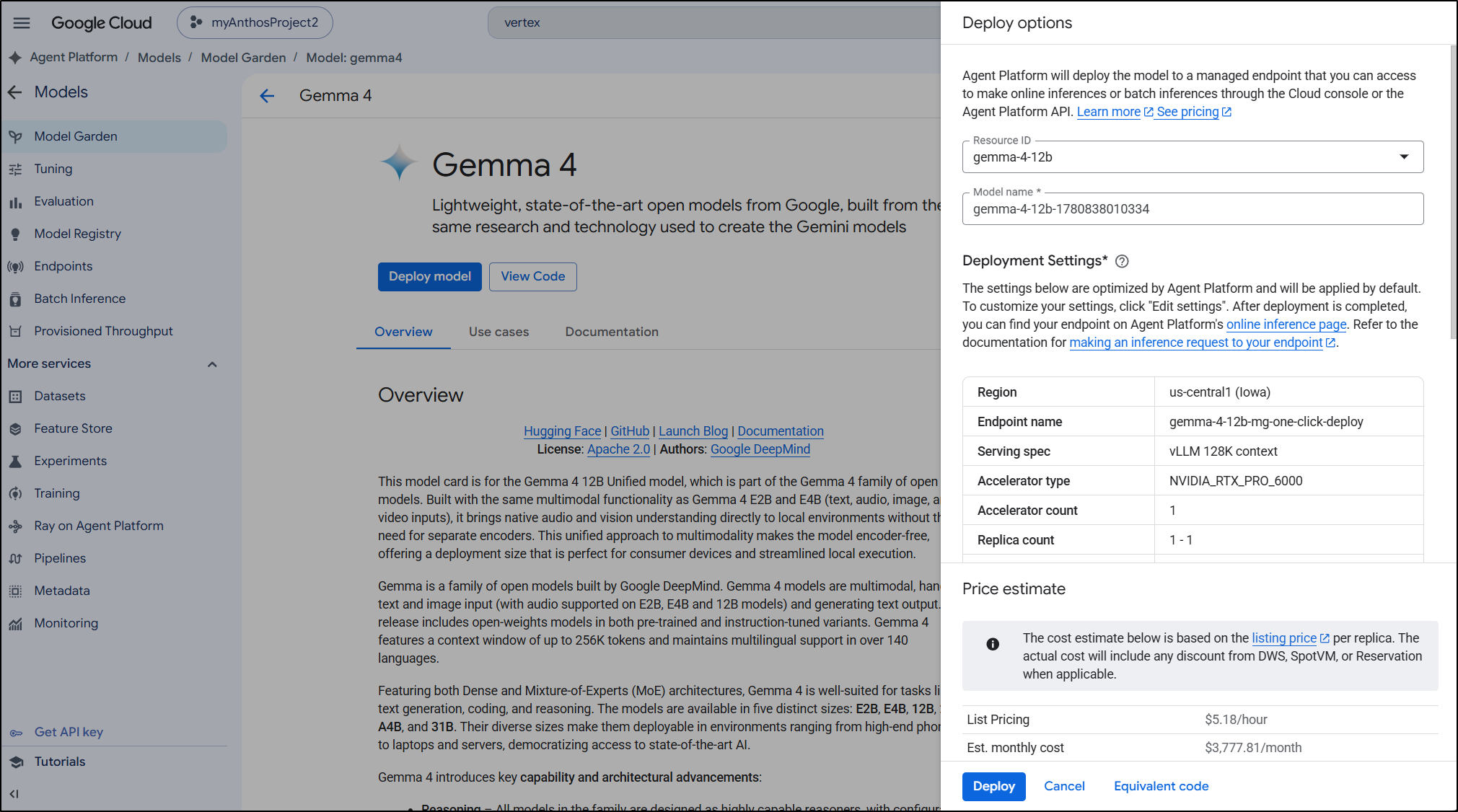Image resolution: width=1458 pixels, height=812 pixels.
Task: Click the Google Cloud logo
Action: [101, 23]
